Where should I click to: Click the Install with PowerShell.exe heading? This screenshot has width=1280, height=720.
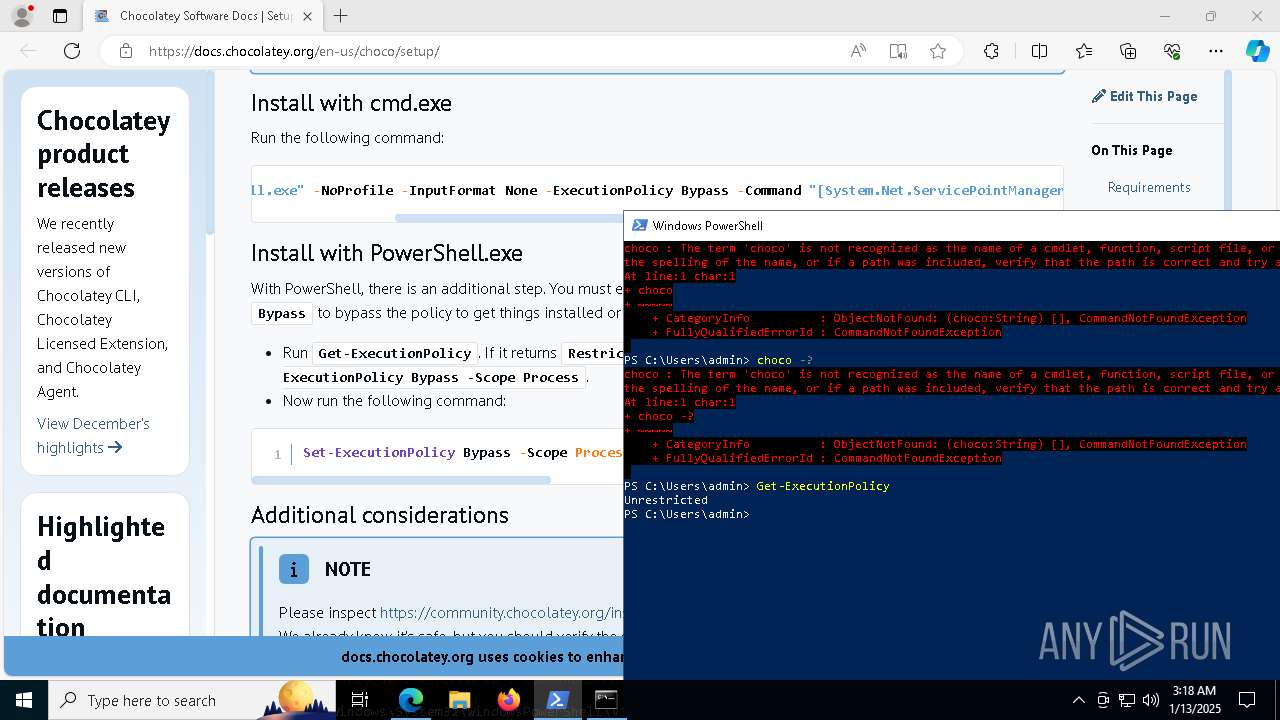coord(387,253)
